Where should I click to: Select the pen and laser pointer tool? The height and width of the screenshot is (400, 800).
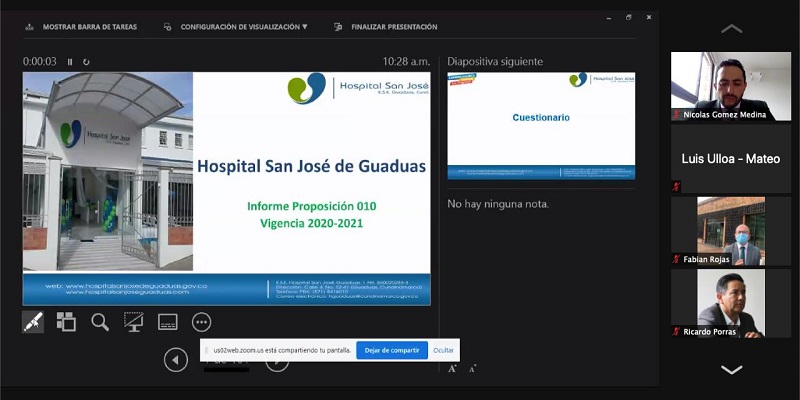(x=33, y=322)
